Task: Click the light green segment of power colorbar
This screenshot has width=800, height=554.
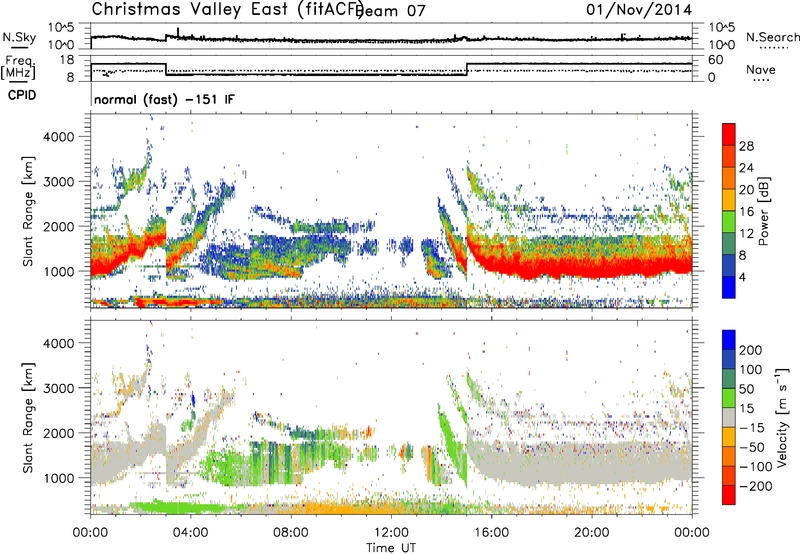Action: (729, 222)
